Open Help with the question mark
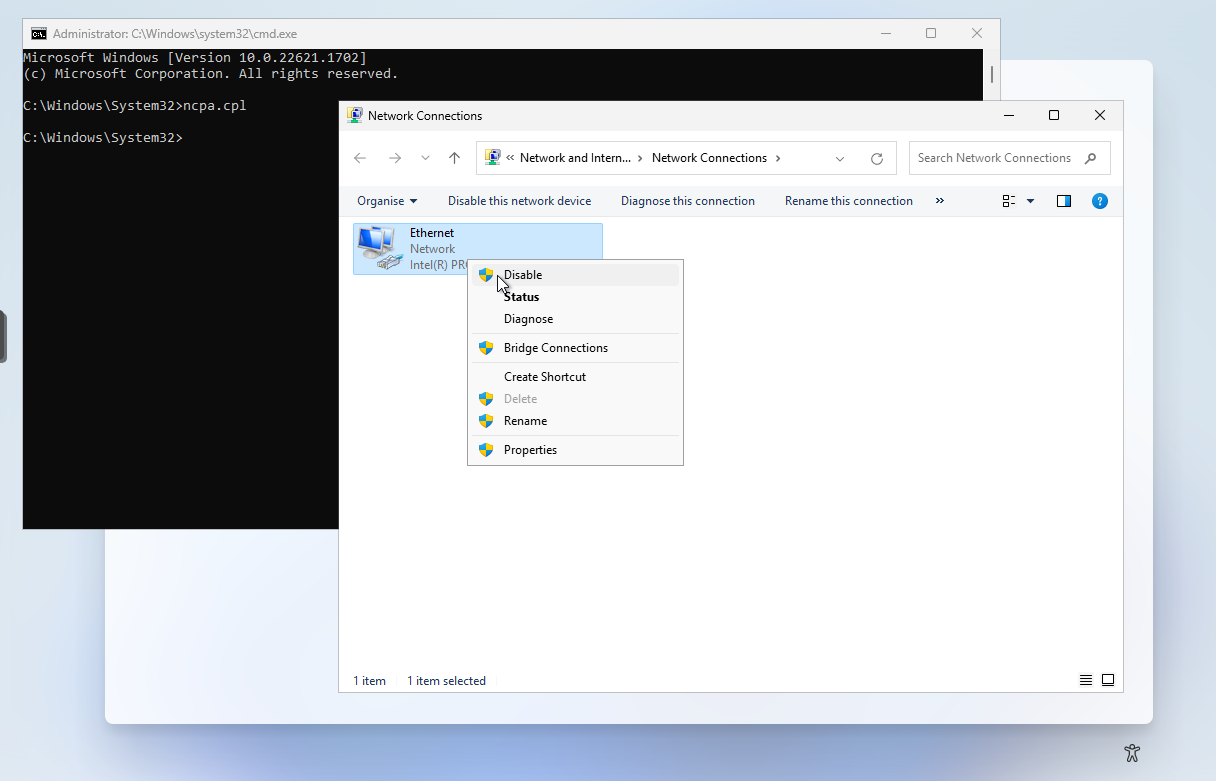The image size is (1216, 781). click(x=1100, y=201)
